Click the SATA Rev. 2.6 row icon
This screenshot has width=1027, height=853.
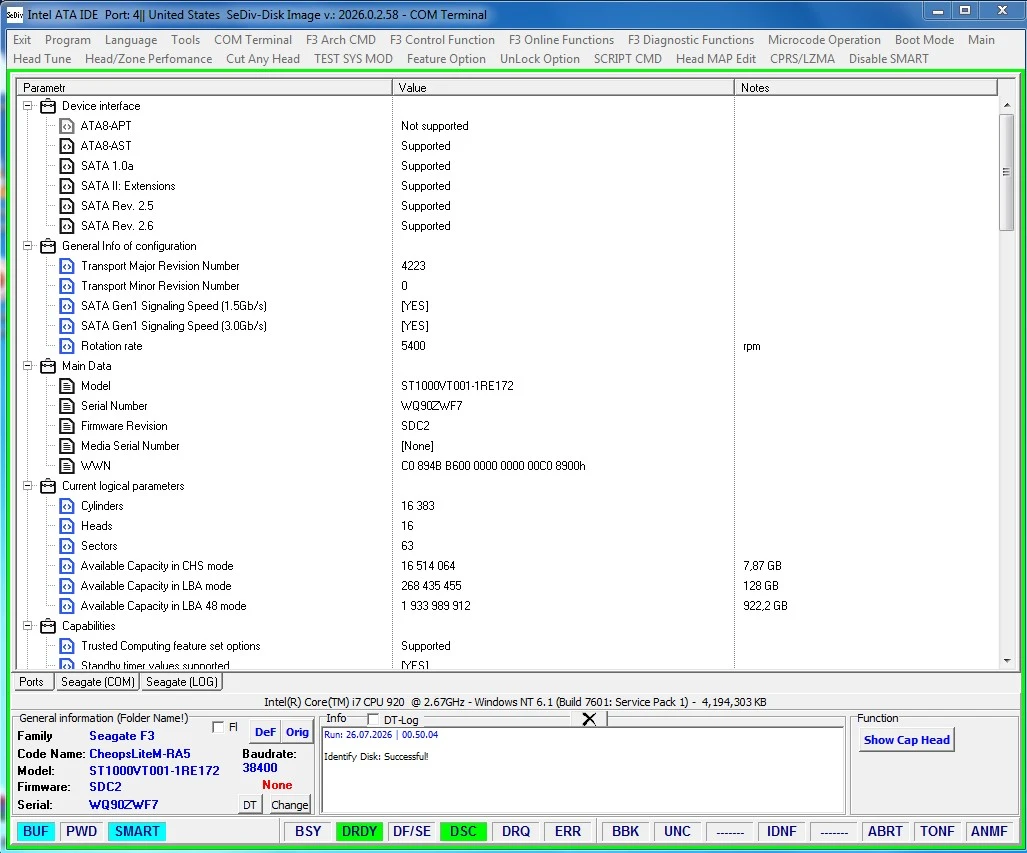(x=67, y=225)
